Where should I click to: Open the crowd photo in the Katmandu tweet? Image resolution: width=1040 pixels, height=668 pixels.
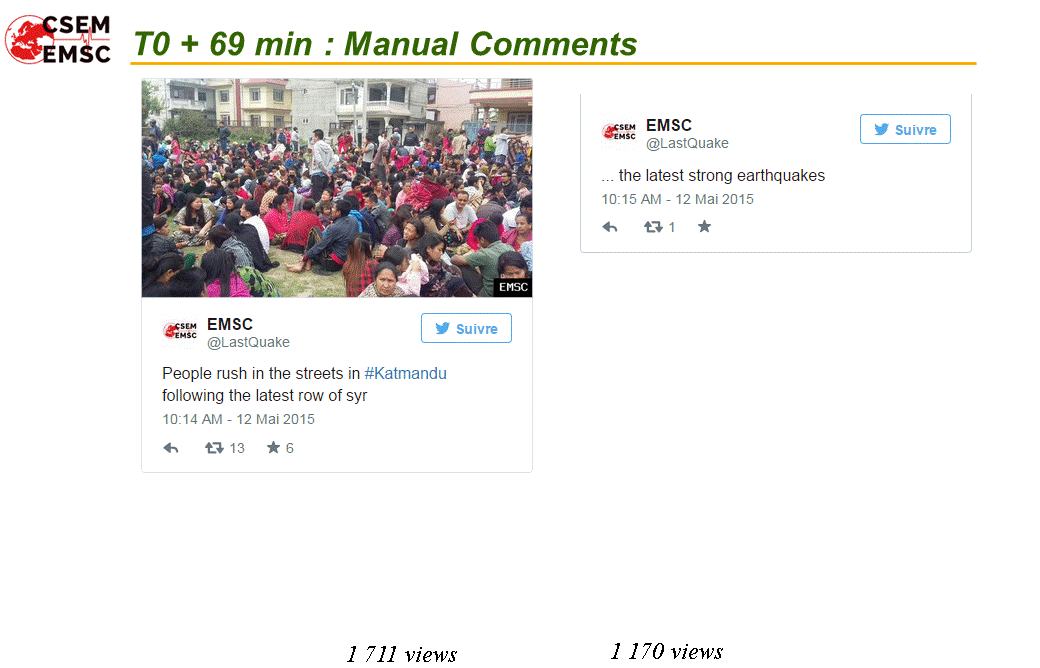(337, 188)
